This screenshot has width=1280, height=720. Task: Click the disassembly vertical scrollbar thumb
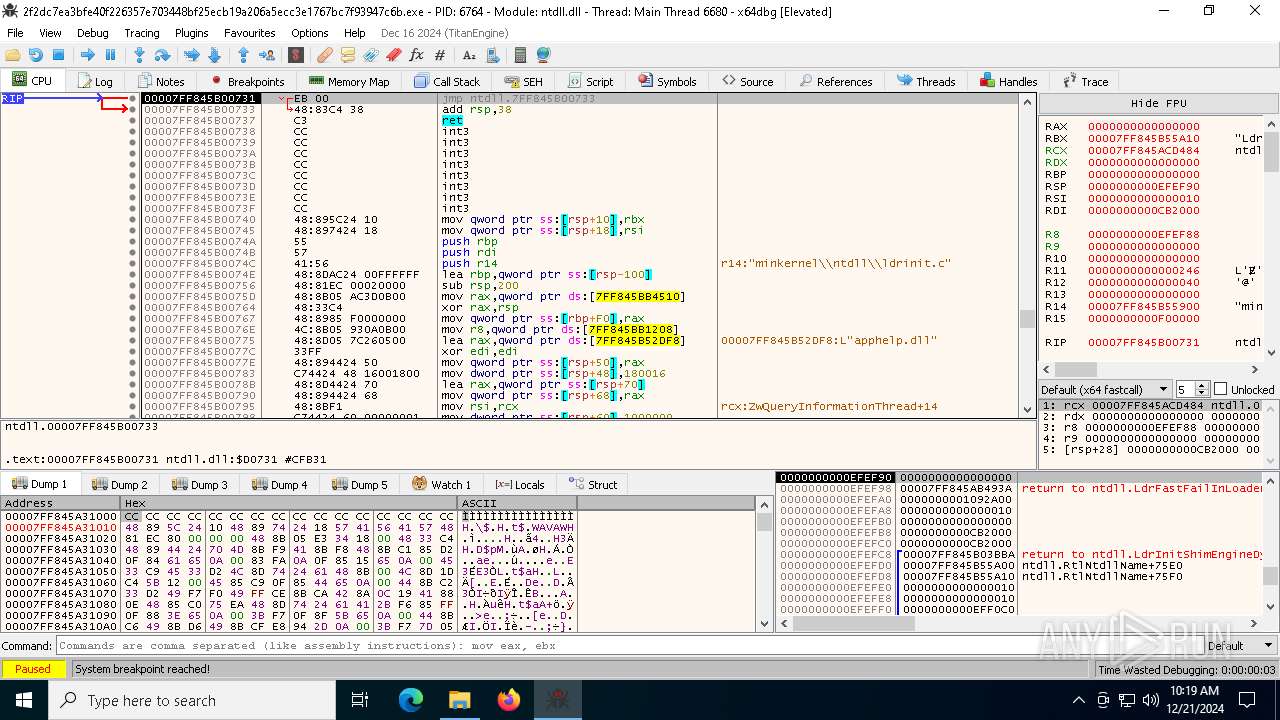1027,319
